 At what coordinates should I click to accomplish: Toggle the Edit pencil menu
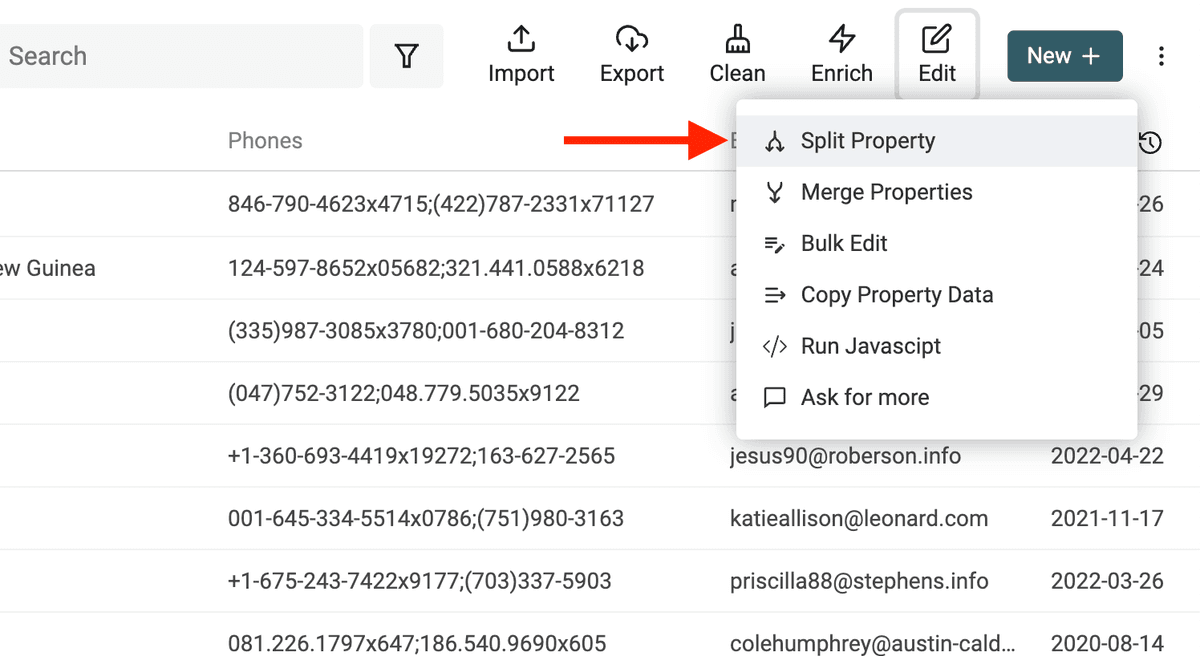(937, 55)
